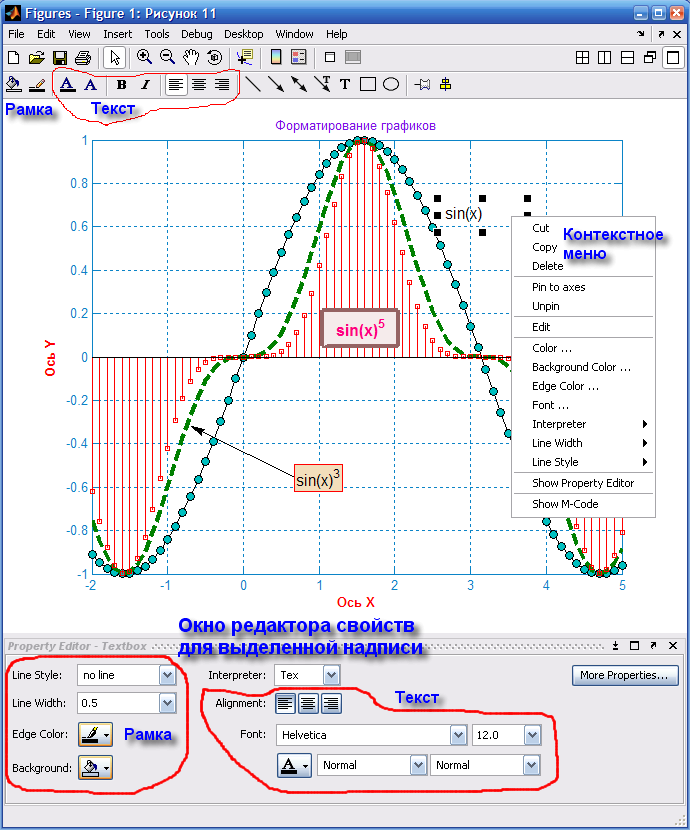
Task: Switch to left/right tile layout
Action: [604, 57]
